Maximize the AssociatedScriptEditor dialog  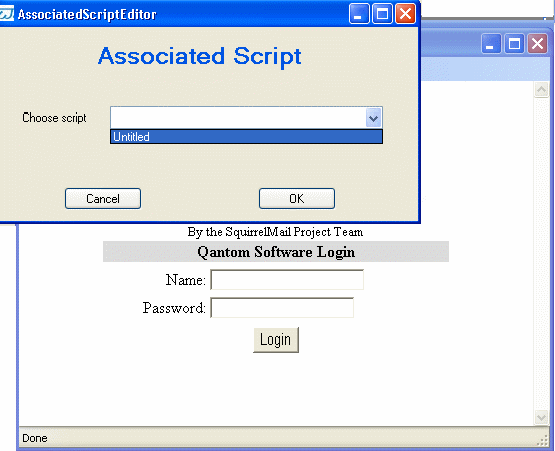pos(382,14)
